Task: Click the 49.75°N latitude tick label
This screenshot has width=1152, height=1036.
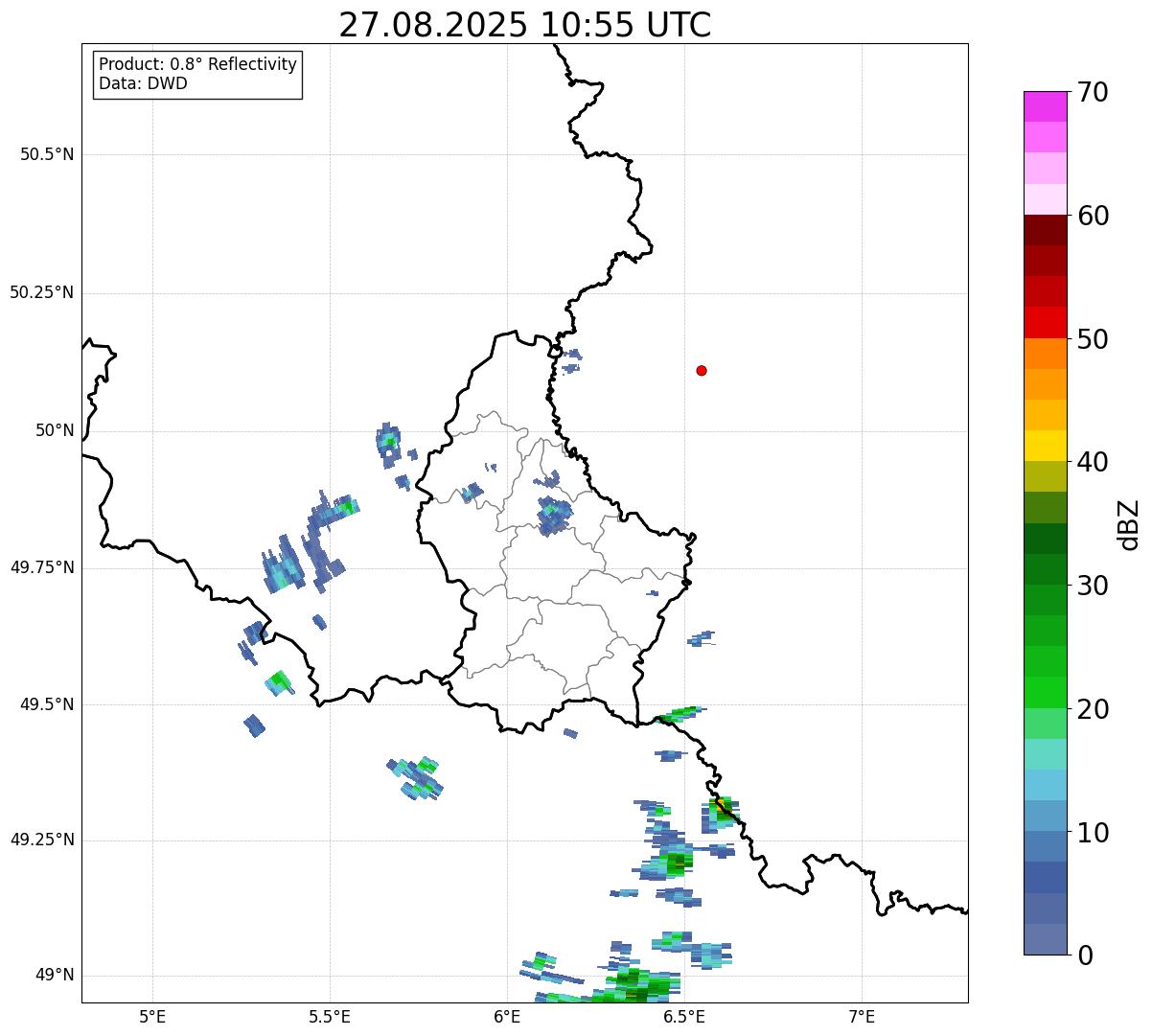Action: point(41,567)
